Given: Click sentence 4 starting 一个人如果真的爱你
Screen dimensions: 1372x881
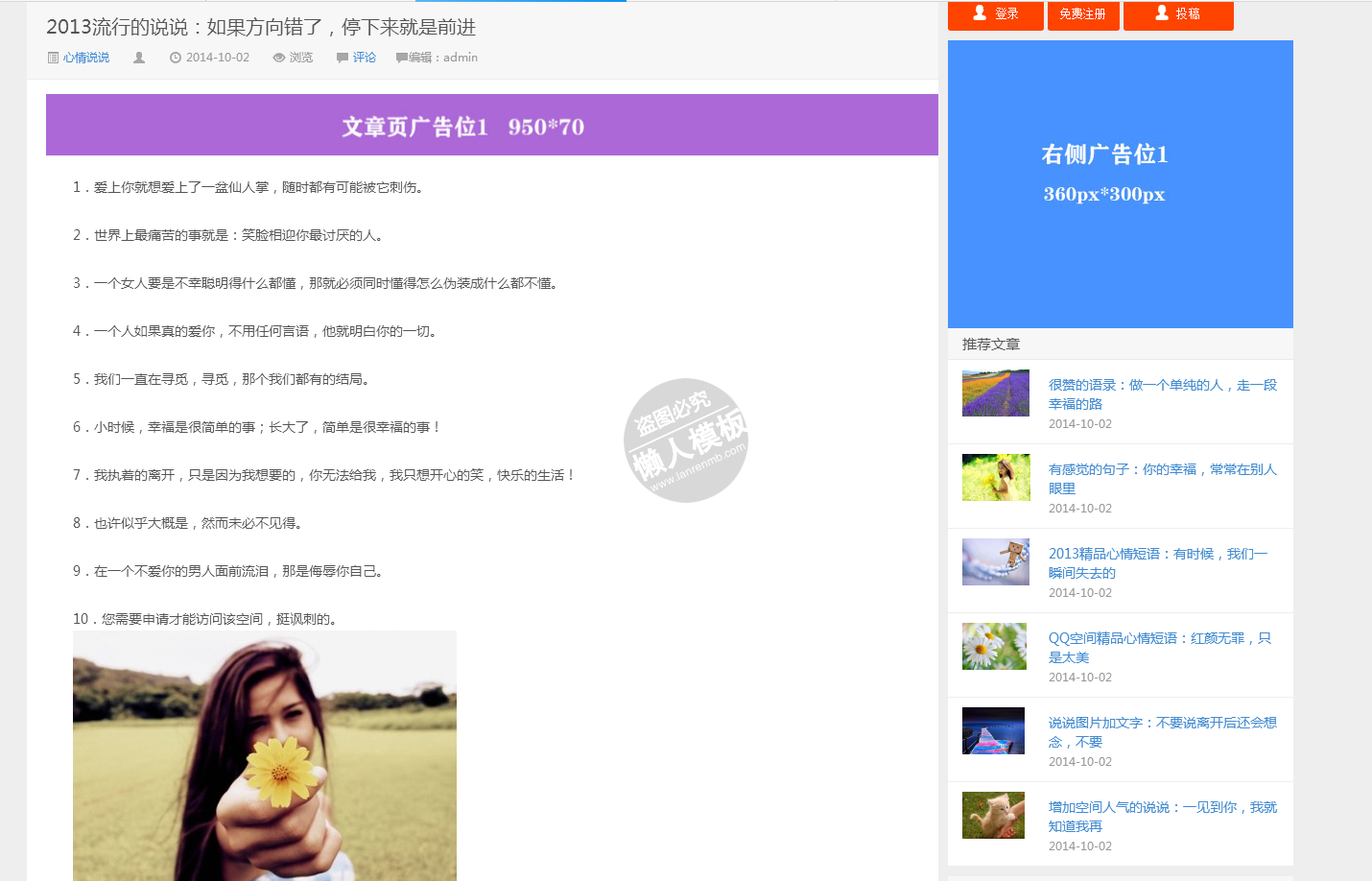Looking at the screenshot, I should click(x=256, y=331).
